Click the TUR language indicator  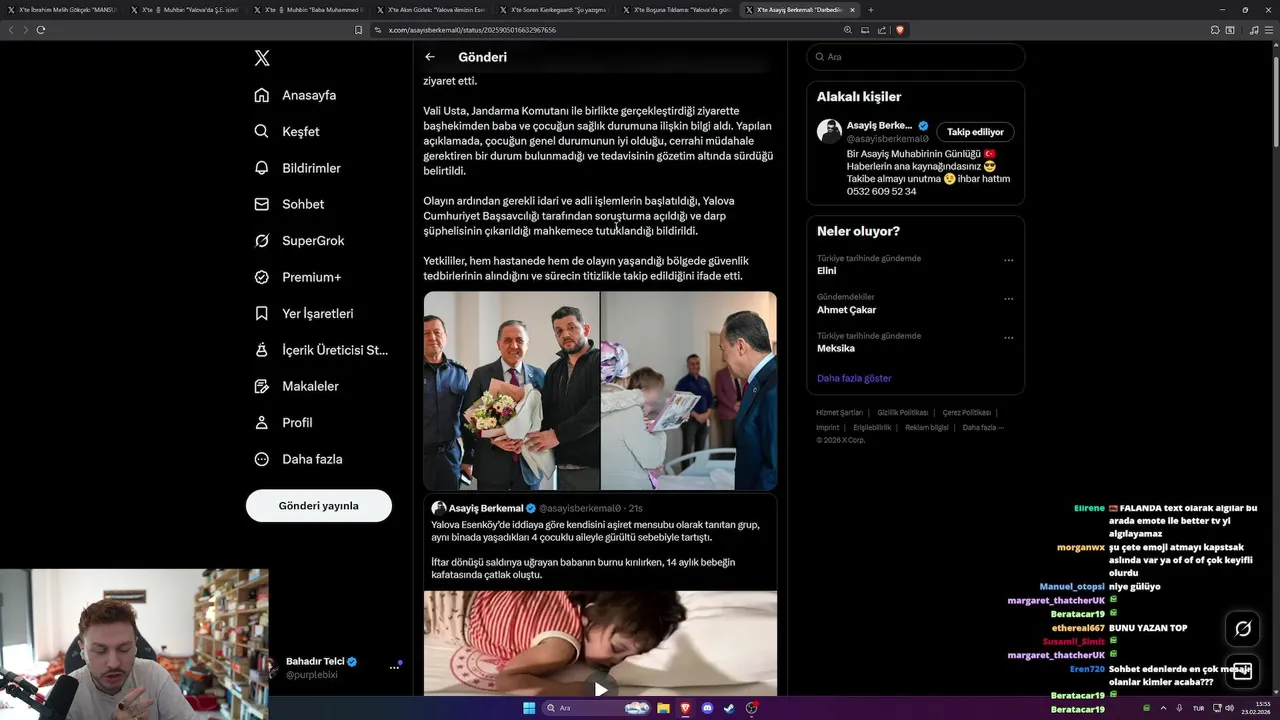click(1198, 708)
